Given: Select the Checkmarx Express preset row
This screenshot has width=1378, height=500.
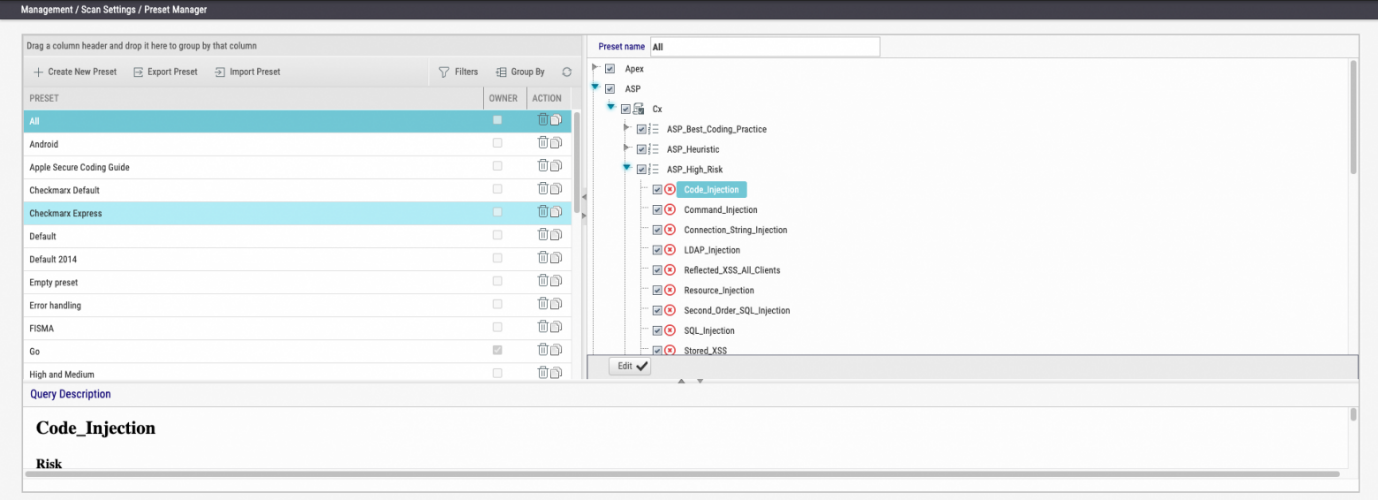Looking at the screenshot, I should pos(298,213).
